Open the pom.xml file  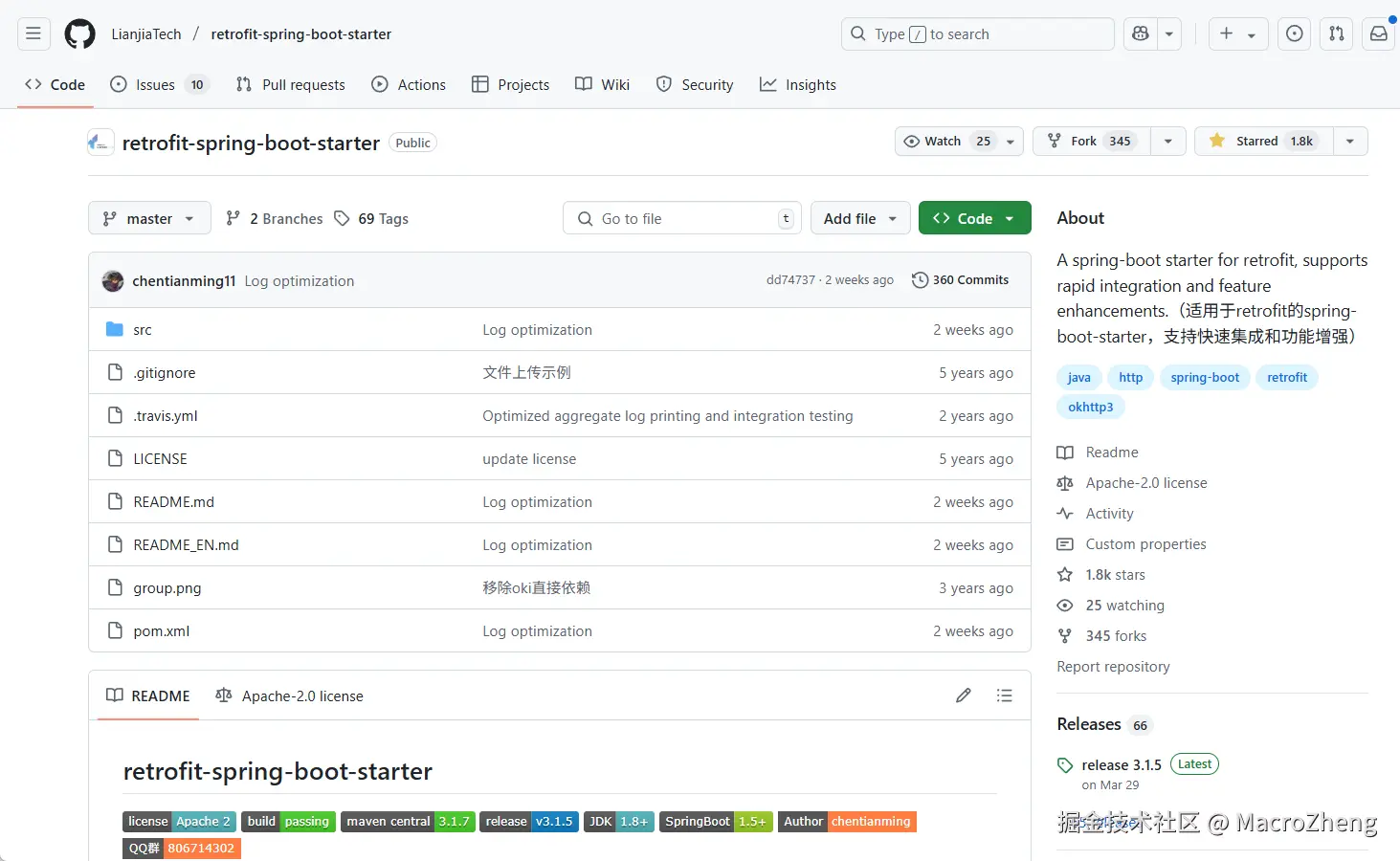(162, 630)
